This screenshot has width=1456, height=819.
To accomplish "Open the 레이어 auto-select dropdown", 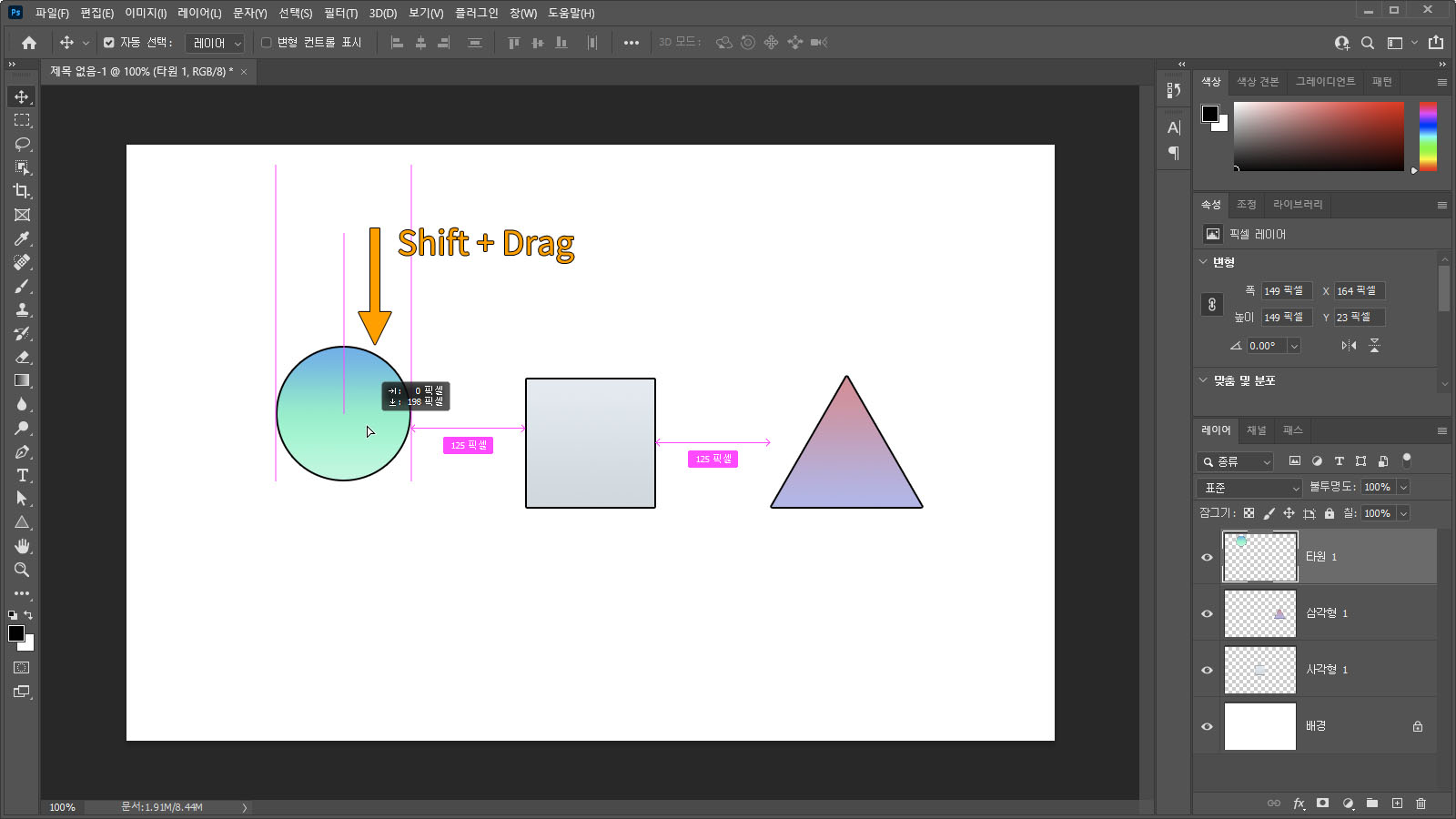I will [216, 43].
